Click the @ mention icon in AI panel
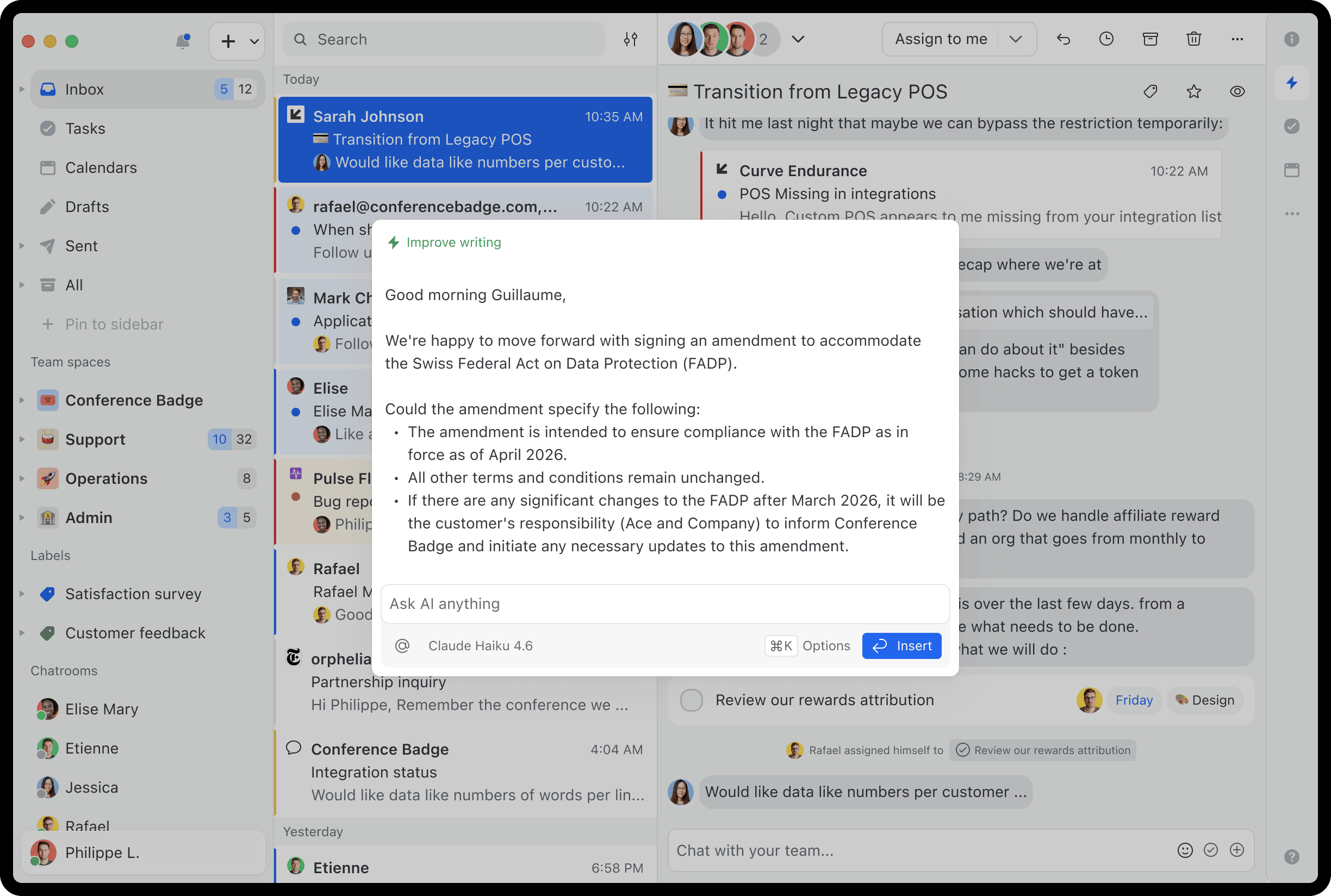The image size is (1331, 896). (x=402, y=646)
